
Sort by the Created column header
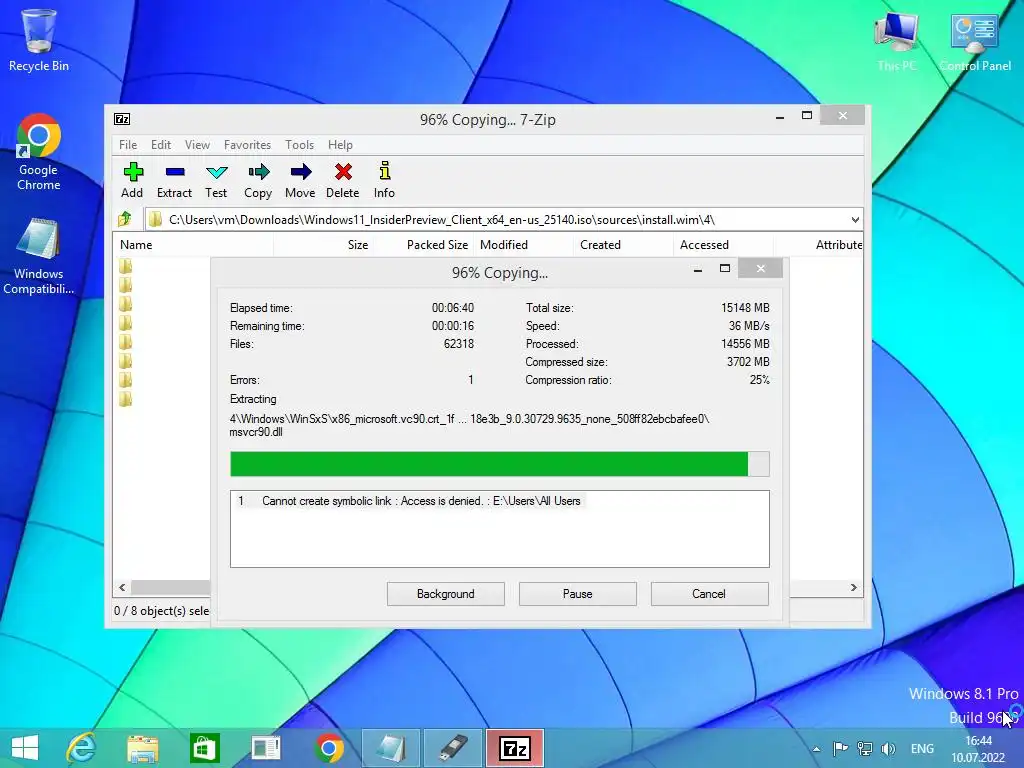pyautogui.click(x=623, y=245)
